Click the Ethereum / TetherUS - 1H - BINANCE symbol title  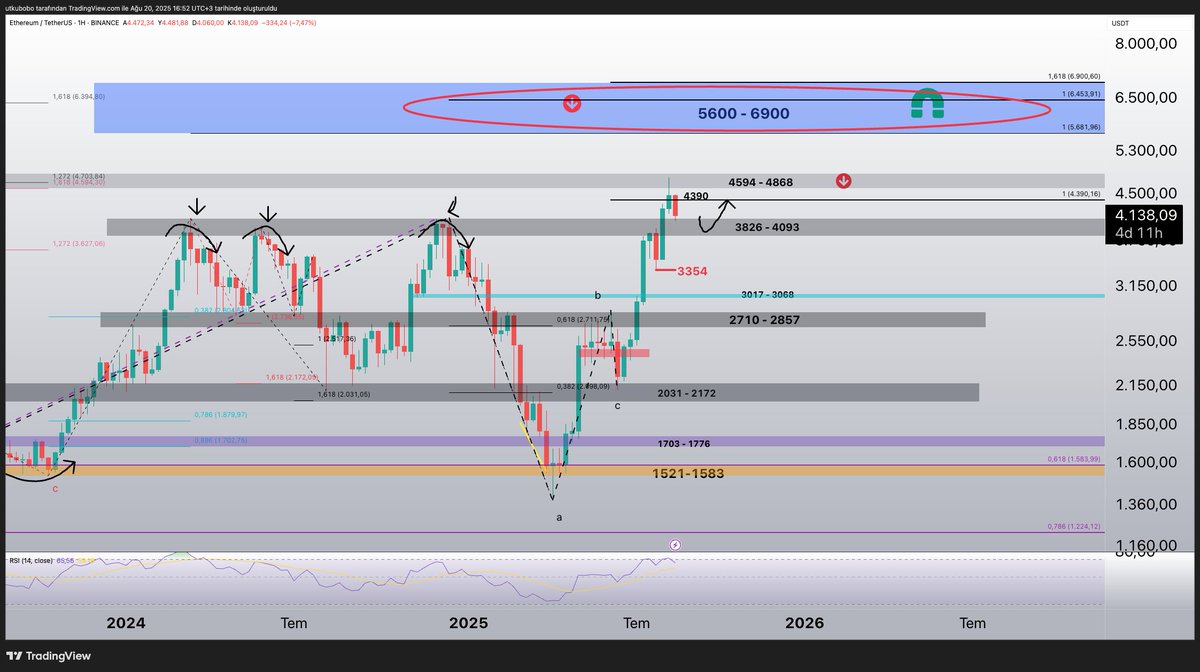pyautogui.click(x=65, y=22)
